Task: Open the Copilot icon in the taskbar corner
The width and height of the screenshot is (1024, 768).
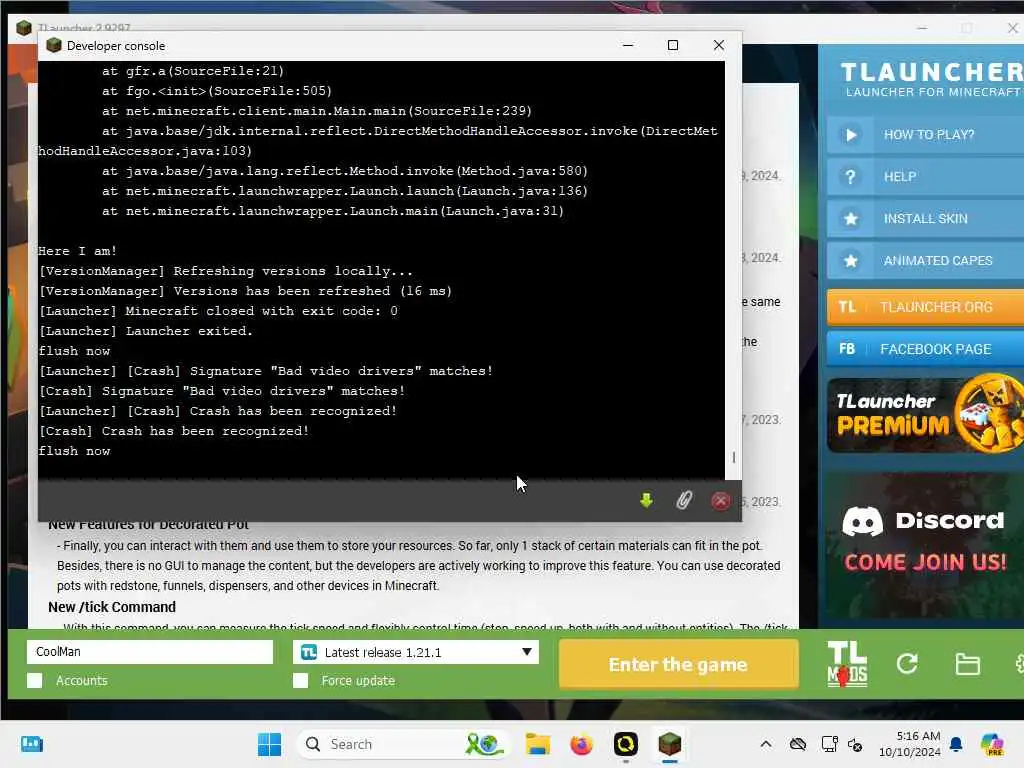Action: (992, 744)
